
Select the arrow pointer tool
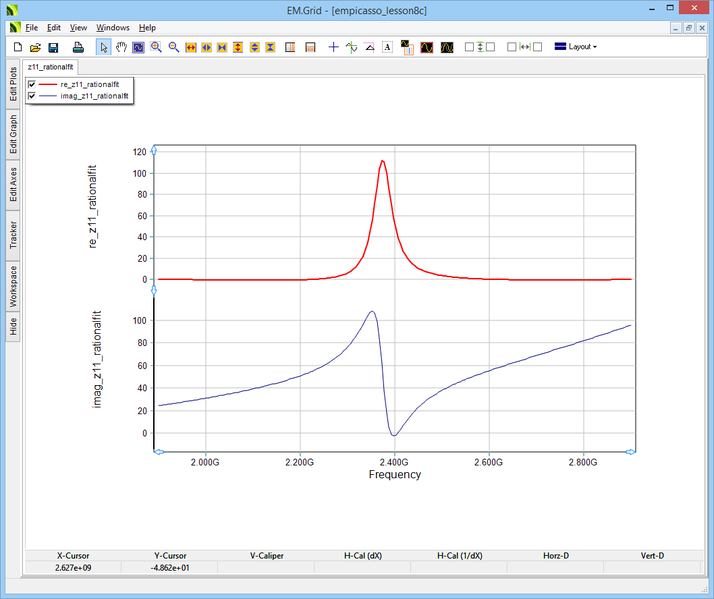tap(104, 47)
